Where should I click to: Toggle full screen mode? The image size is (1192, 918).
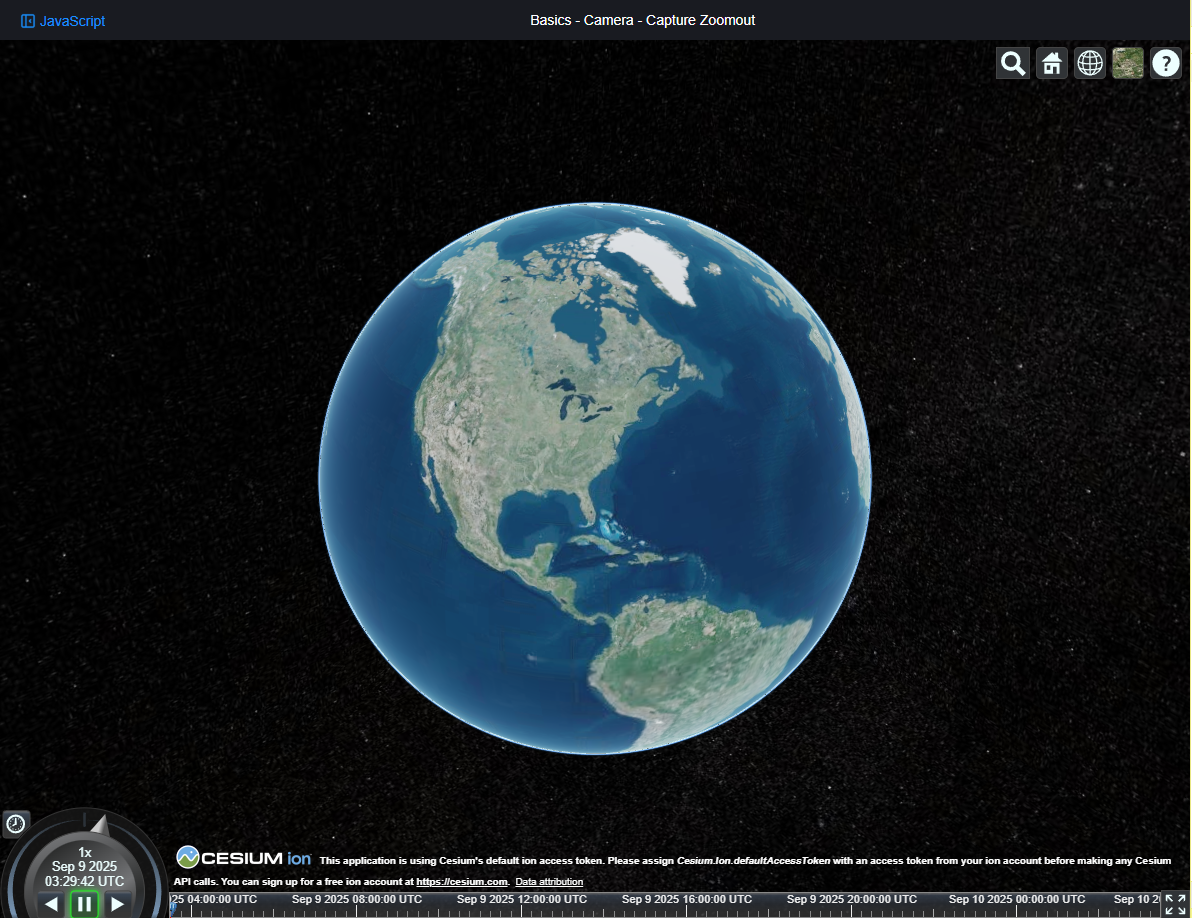pos(1175,904)
